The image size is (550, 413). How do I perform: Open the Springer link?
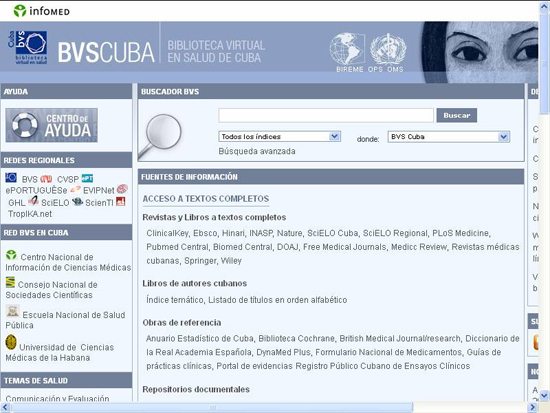[200, 261]
